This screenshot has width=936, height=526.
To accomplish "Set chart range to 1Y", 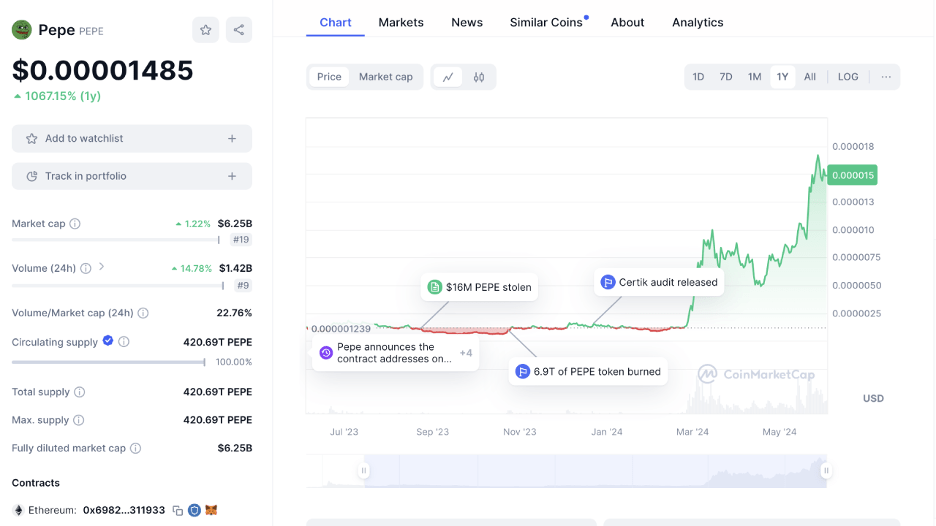I will (783, 77).
